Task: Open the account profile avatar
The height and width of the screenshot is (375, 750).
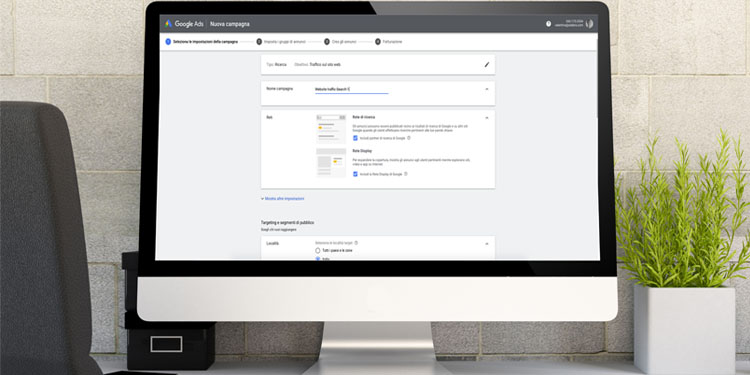Action: [x=589, y=24]
